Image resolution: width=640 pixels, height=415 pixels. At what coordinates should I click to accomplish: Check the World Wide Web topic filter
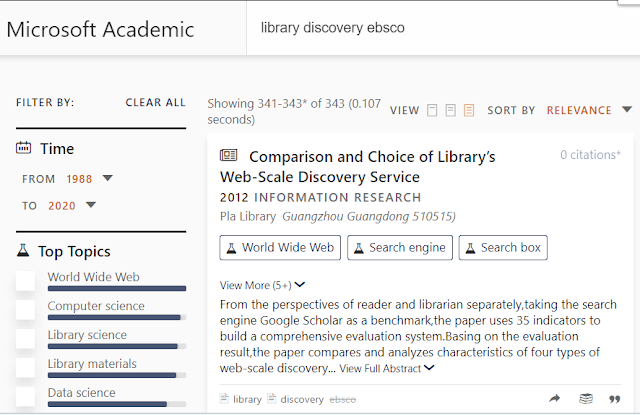[26, 281]
